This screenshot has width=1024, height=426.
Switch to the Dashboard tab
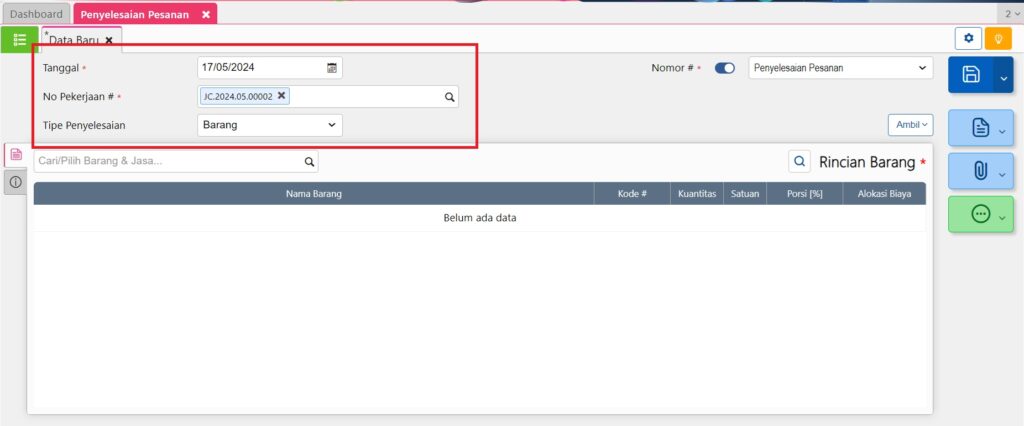tap(37, 14)
